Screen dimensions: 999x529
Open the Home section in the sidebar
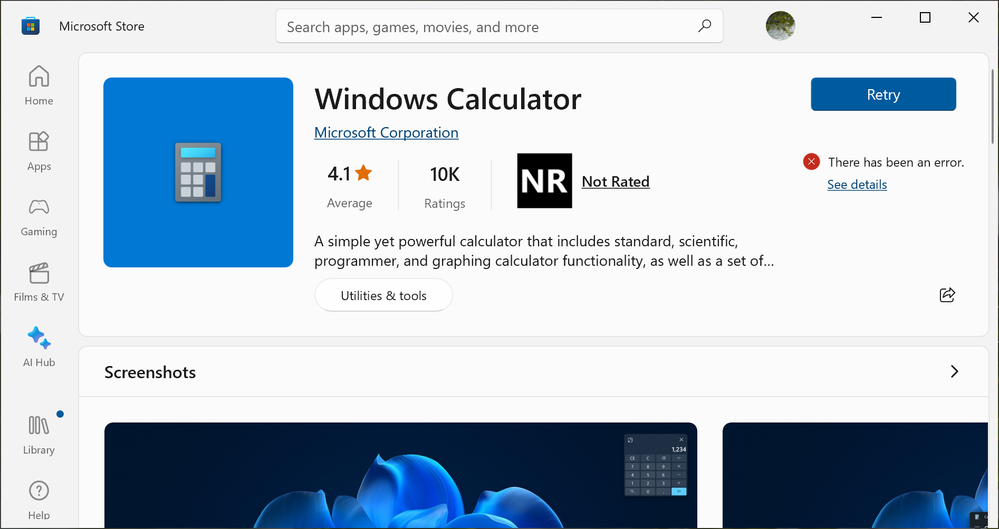[x=39, y=85]
